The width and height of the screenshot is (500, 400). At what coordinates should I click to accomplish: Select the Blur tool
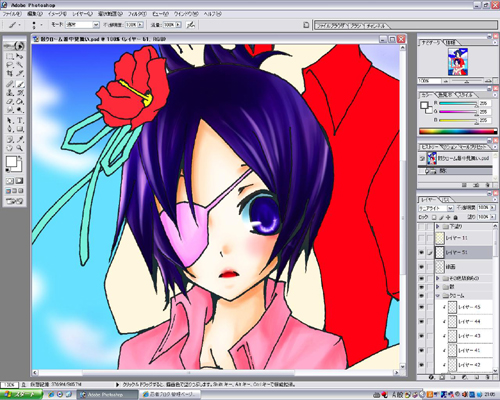tap(10, 109)
